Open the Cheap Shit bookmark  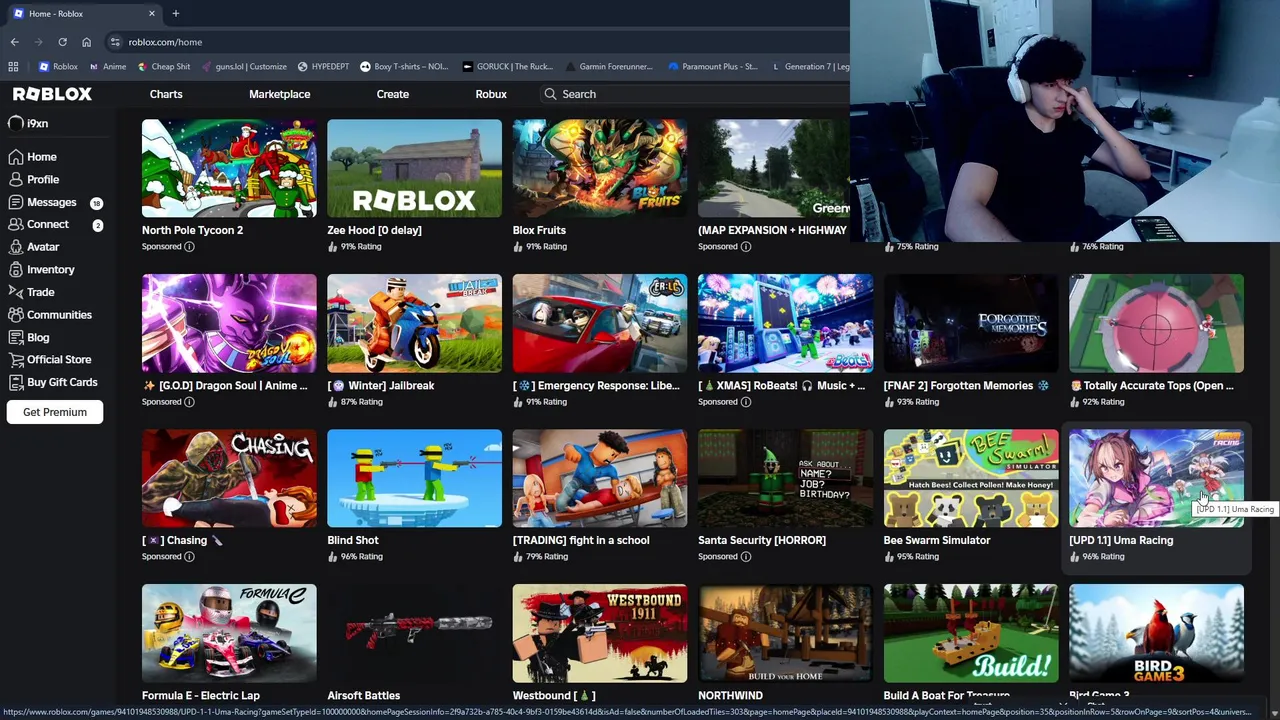coord(164,67)
